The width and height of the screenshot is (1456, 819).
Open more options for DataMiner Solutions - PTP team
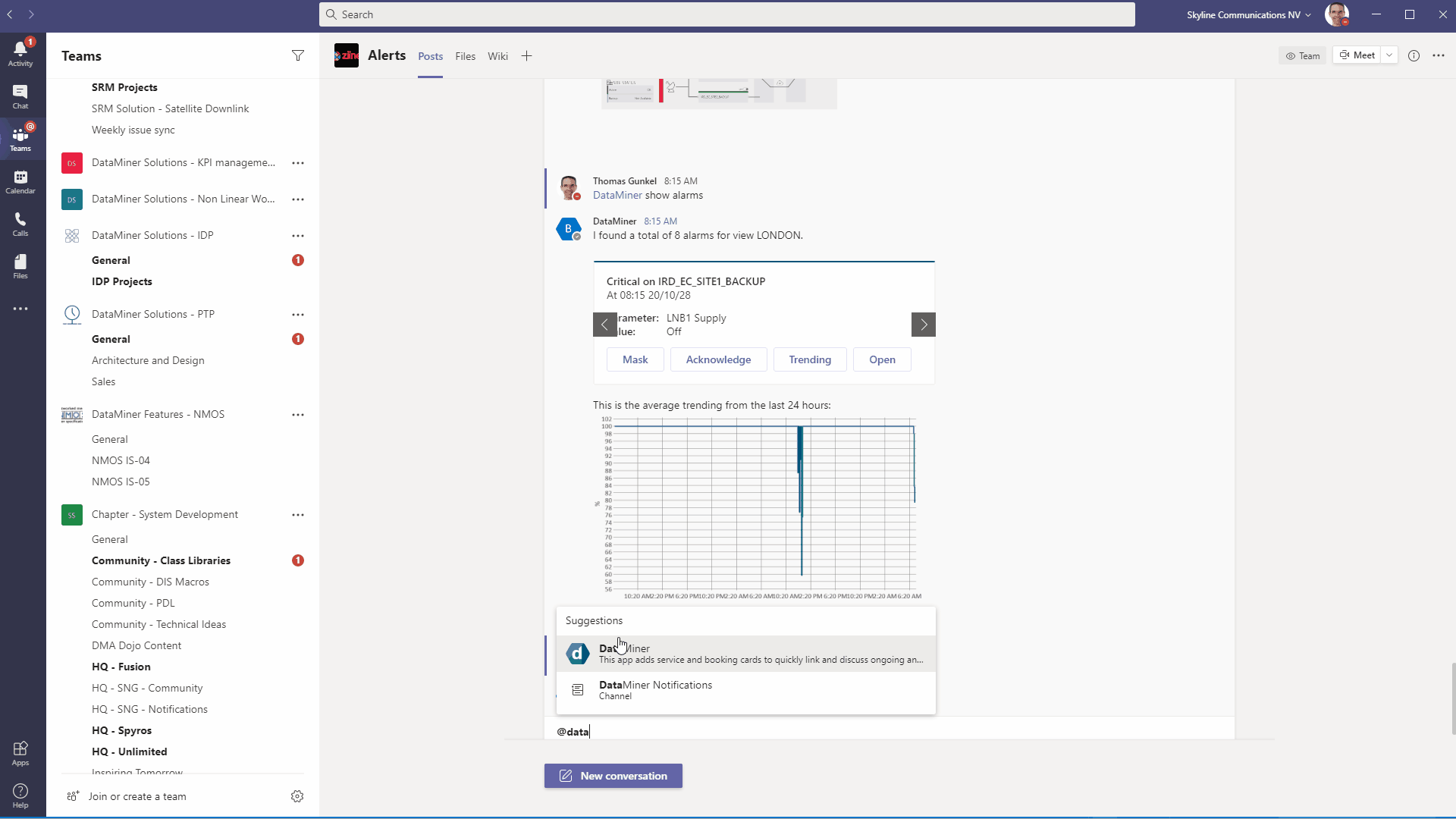click(298, 315)
